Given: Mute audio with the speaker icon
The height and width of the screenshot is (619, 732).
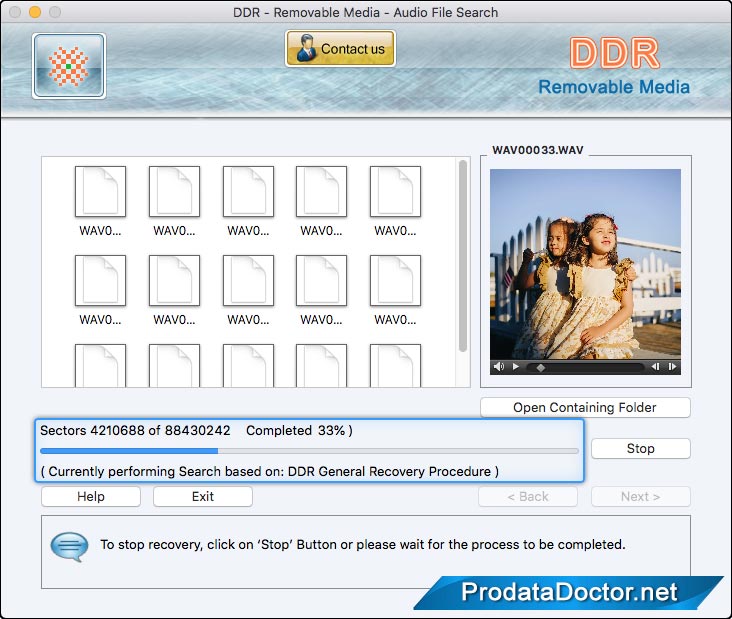Looking at the screenshot, I should (499, 366).
